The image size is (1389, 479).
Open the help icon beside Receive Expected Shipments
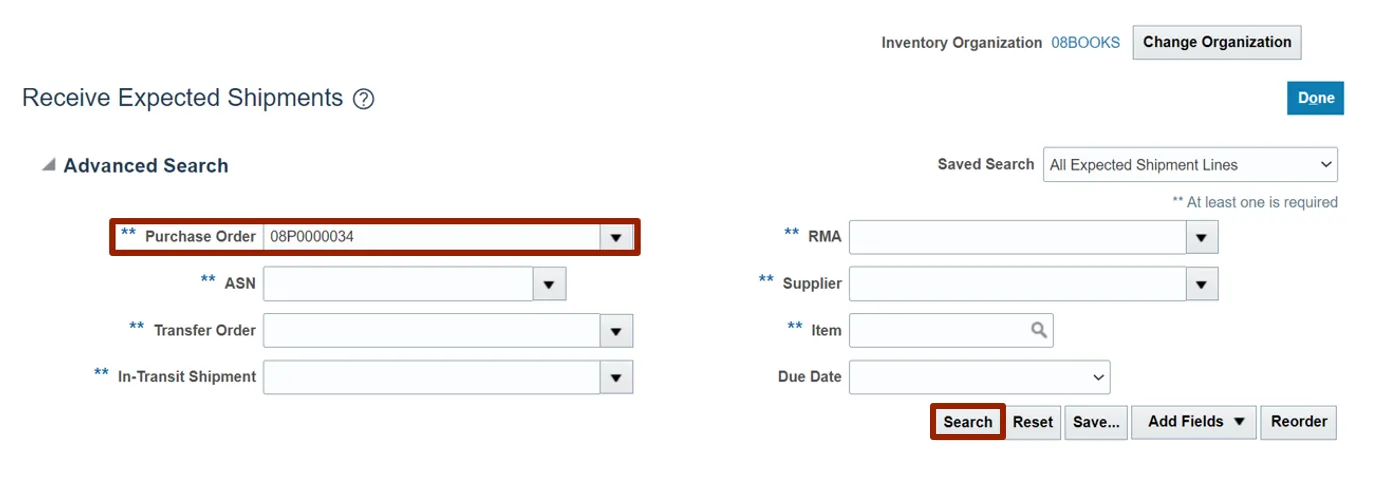364,99
